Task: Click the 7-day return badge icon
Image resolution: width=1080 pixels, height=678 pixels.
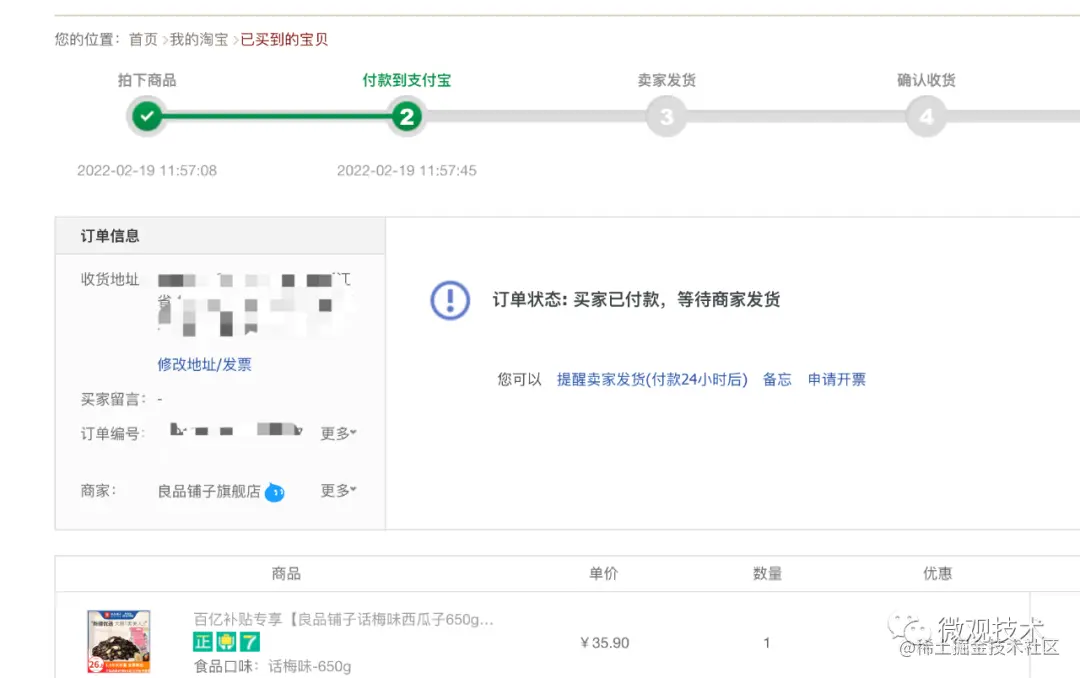Action: coord(249,641)
